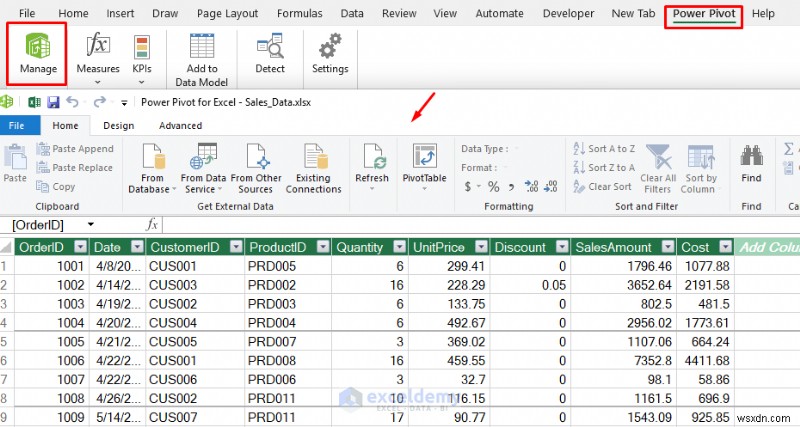Click Add to Data Model icon
800x427 pixels.
click(202, 46)
